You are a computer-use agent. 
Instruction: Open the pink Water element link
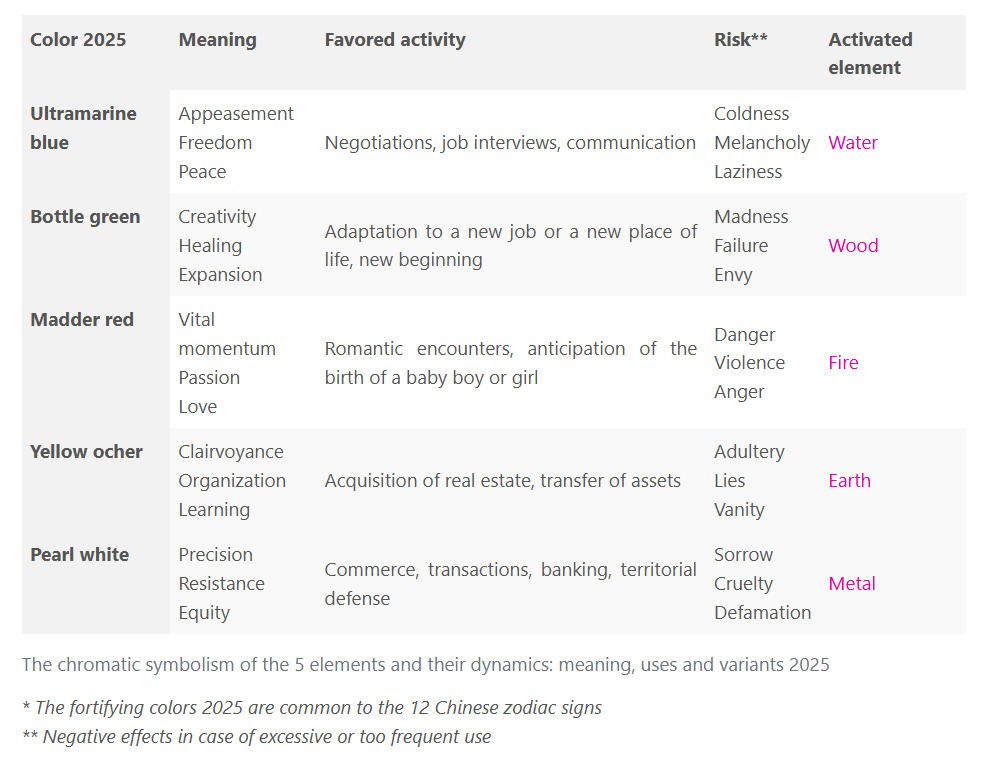coord(852,143)
